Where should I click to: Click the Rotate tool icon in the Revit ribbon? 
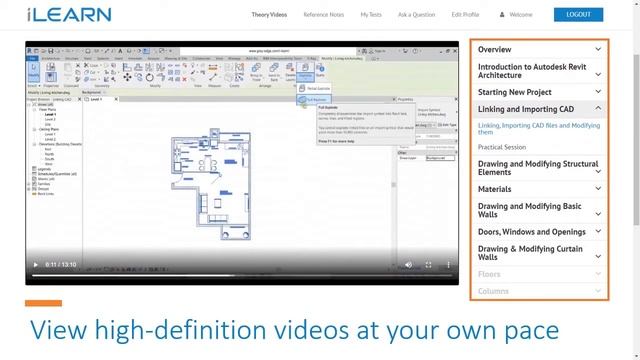coord(150,77)
